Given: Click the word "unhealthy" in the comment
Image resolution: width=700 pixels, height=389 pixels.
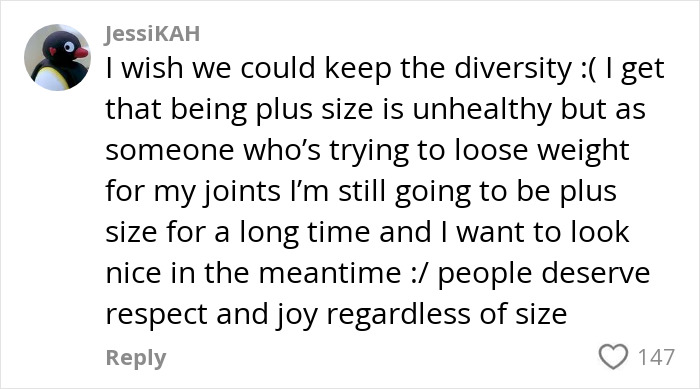Looking at the screenshot, I should coord(482,110).
